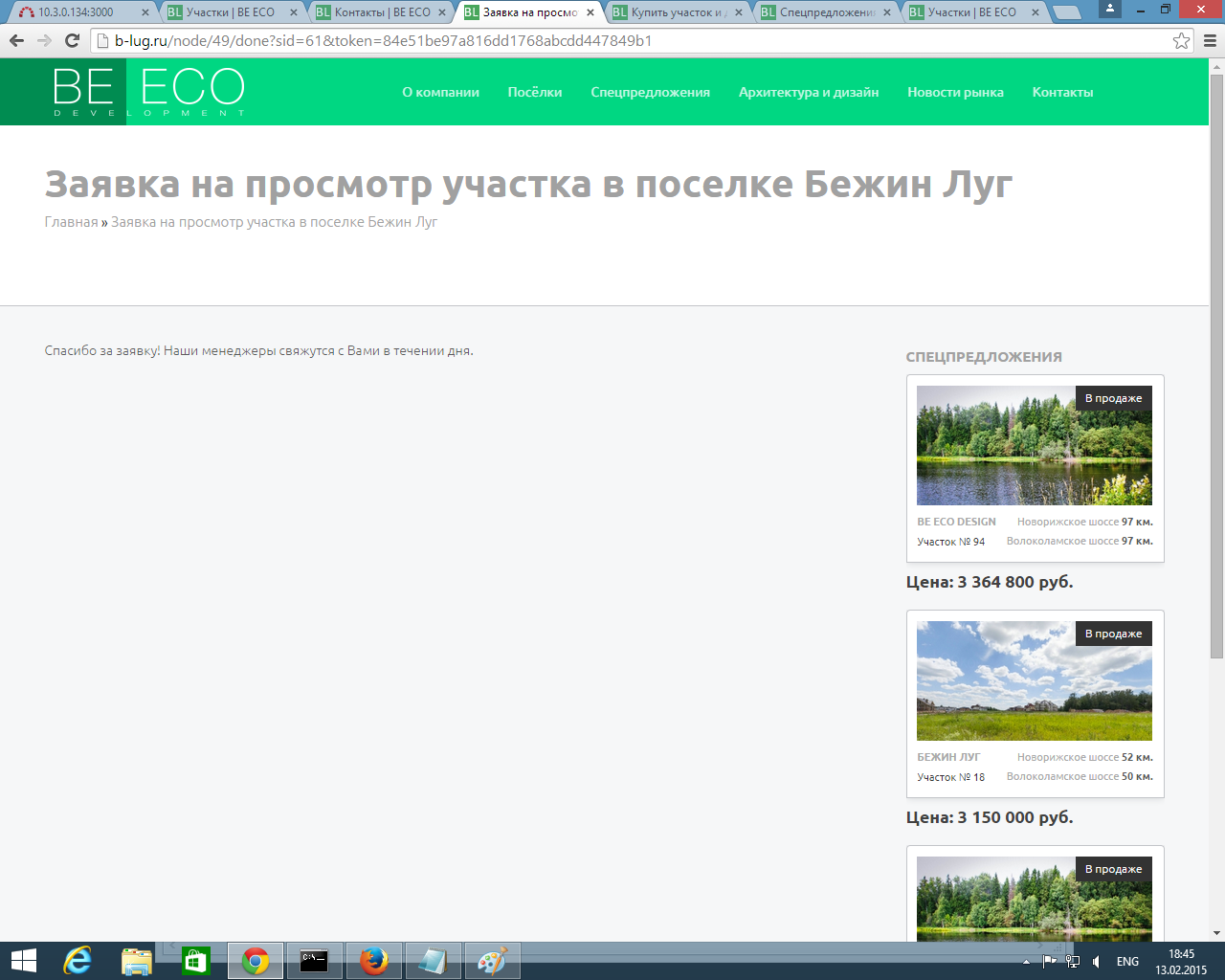Reload the page with refresh icon

click(x=72, y=41)
